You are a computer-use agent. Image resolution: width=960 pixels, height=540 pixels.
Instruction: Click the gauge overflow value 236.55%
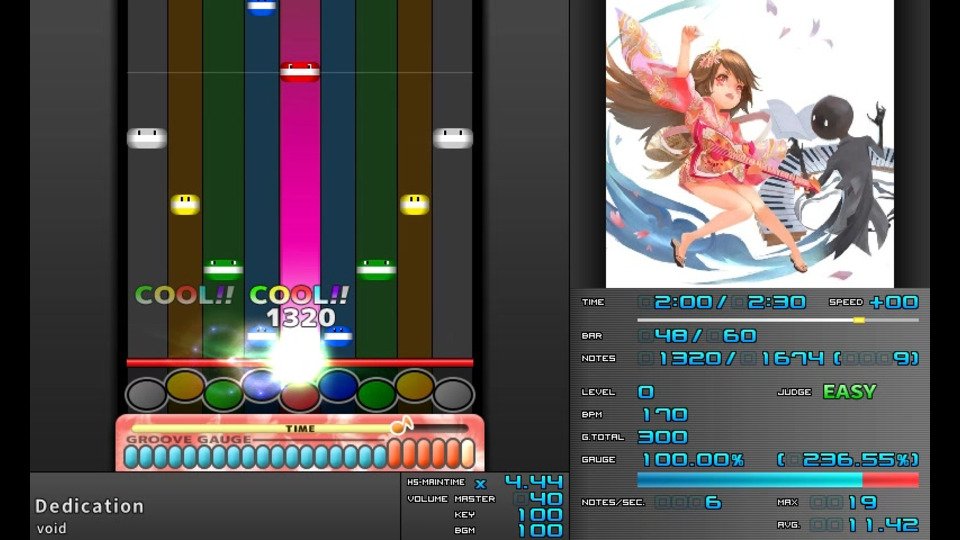[849, 459]
